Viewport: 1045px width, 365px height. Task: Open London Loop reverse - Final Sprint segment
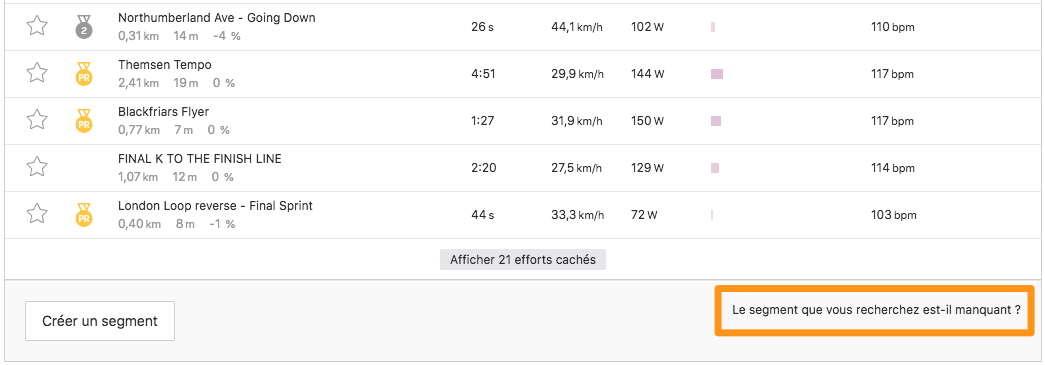point(215,206)
